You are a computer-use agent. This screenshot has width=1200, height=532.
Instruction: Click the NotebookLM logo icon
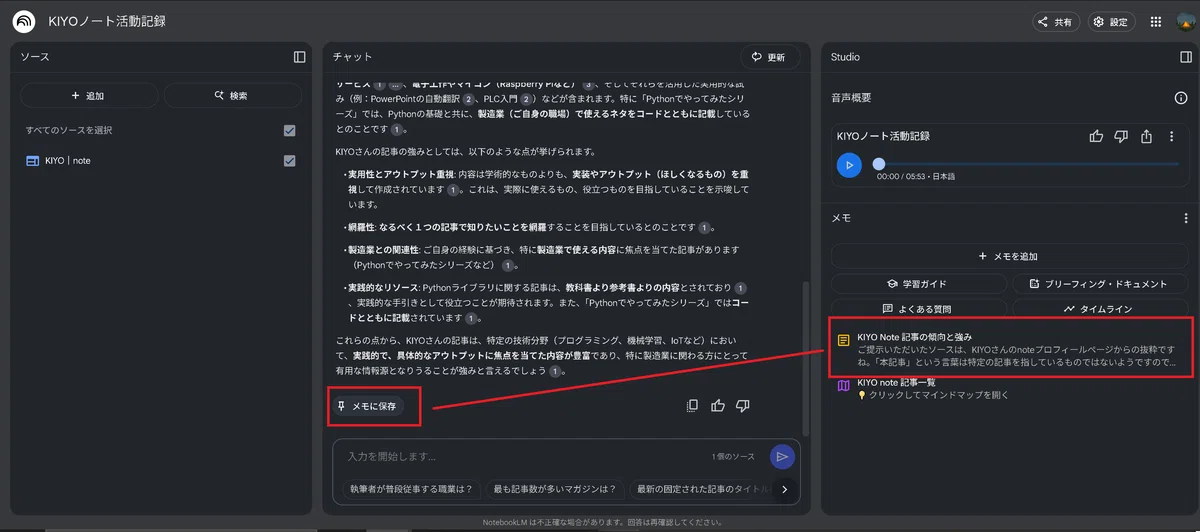(x=24, y=21)
